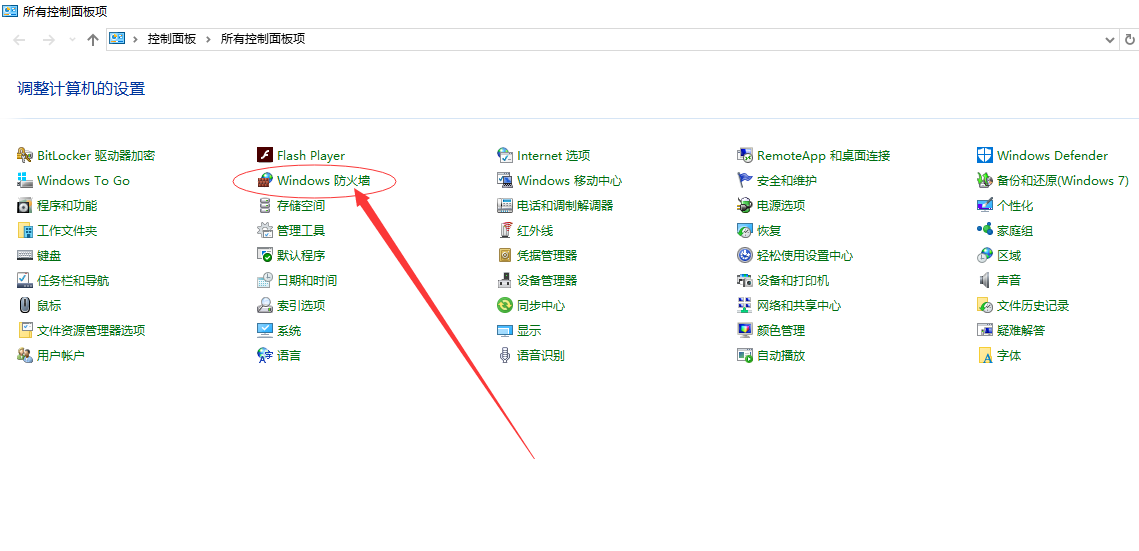Click the 文件历史记录 link
This screenshot has width=1139, height=551.
pos(1033,306)
